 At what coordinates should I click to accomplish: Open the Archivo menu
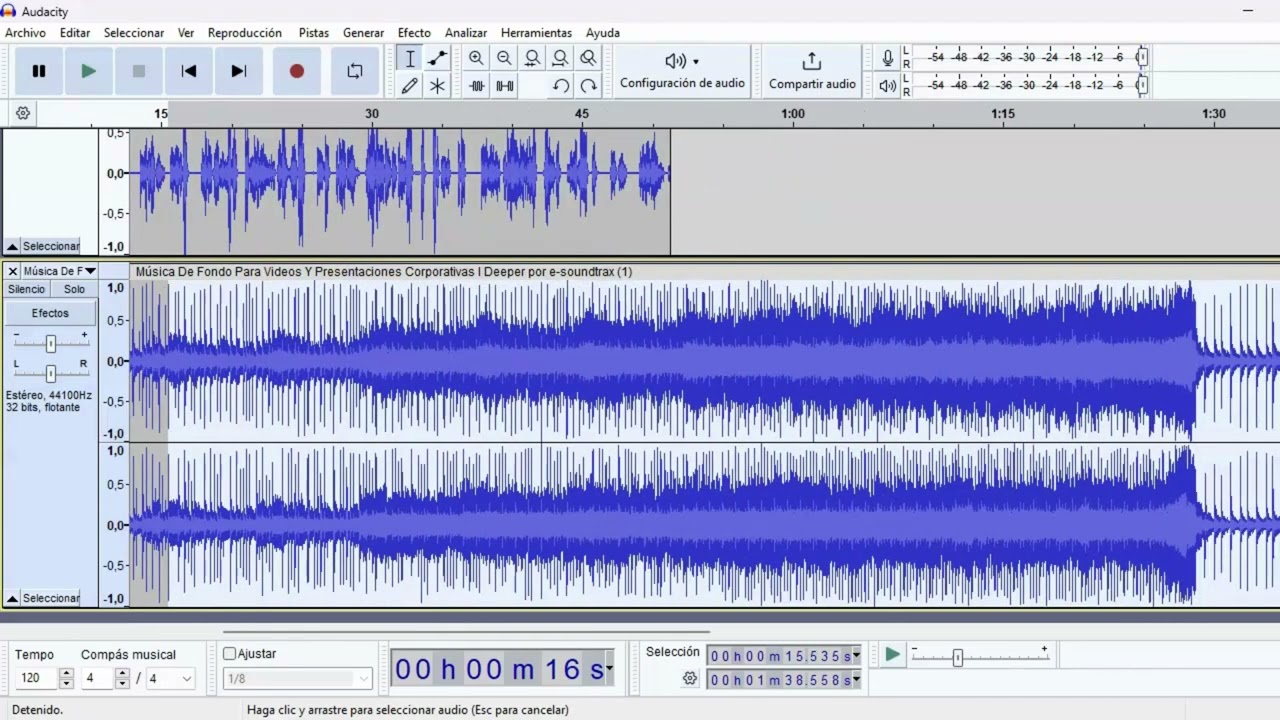[x=25, y=33]
